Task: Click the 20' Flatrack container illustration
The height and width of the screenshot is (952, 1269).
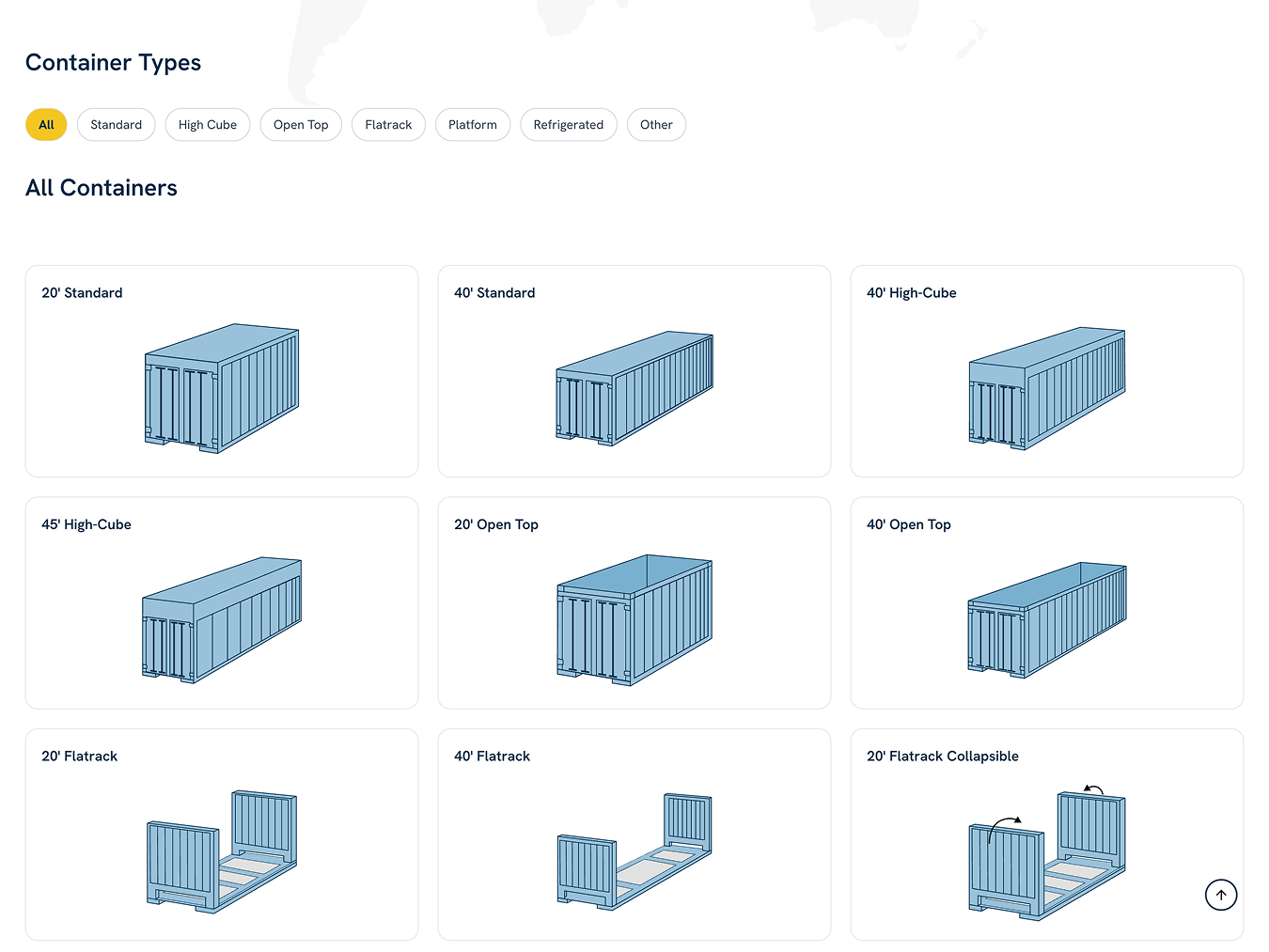Action: 222,851
